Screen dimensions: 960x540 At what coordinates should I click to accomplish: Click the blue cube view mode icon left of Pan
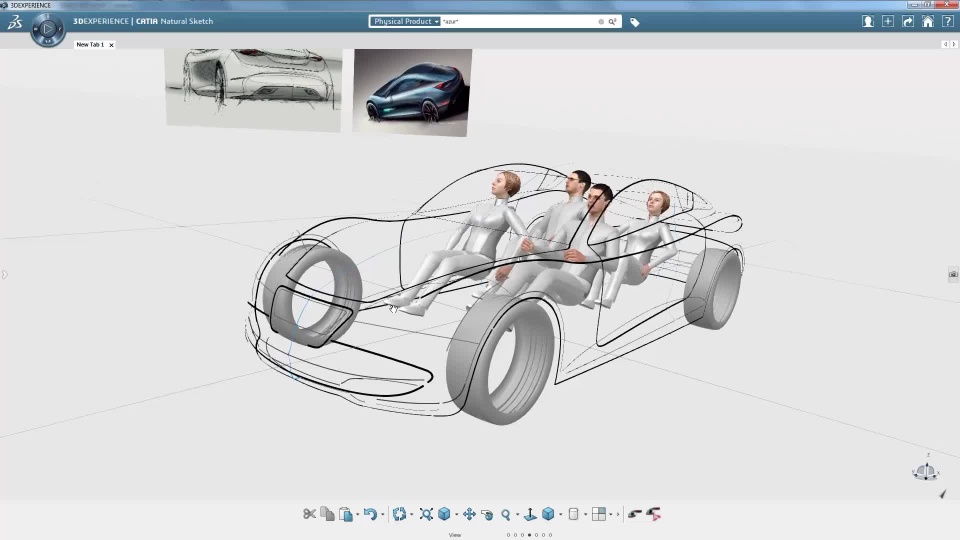tap(444, 514)
